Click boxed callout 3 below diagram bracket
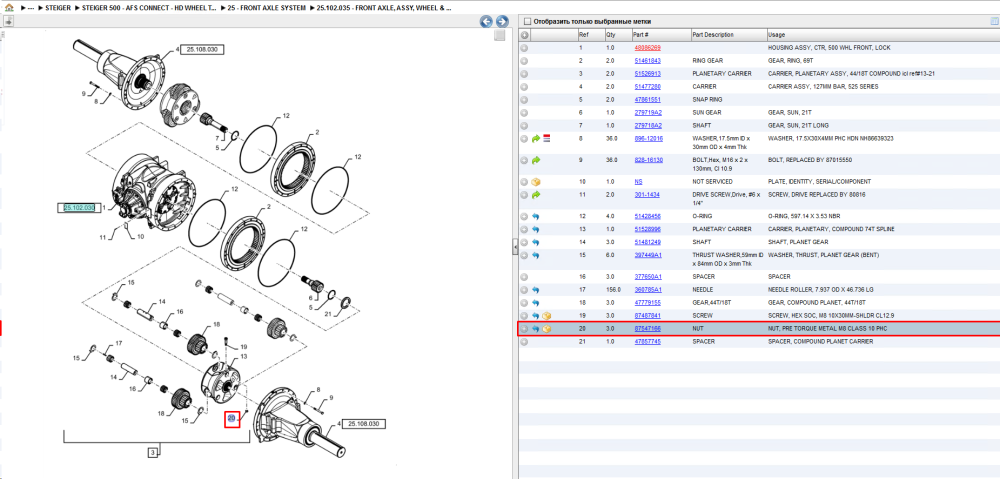 click(x=153, y=453)
